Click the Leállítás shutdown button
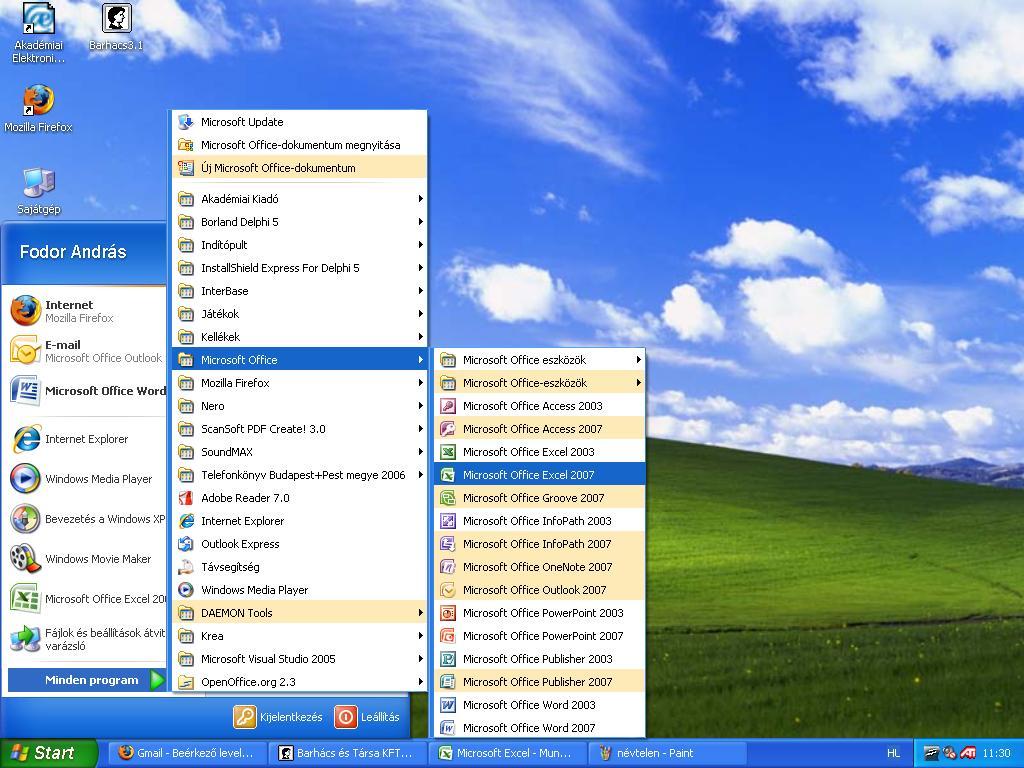1024x768 pixels. pos(367,716)
